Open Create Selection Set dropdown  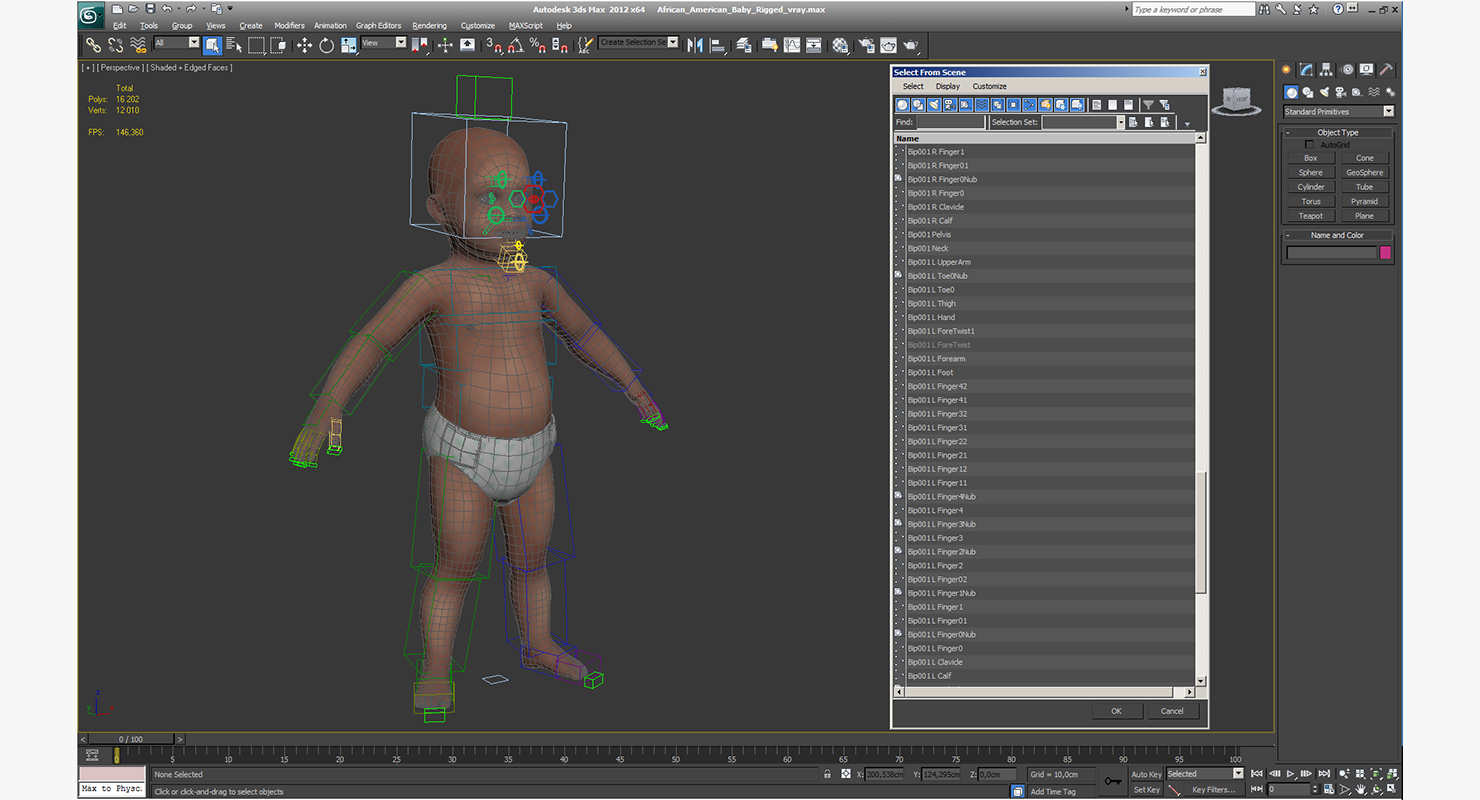point(638,43)
